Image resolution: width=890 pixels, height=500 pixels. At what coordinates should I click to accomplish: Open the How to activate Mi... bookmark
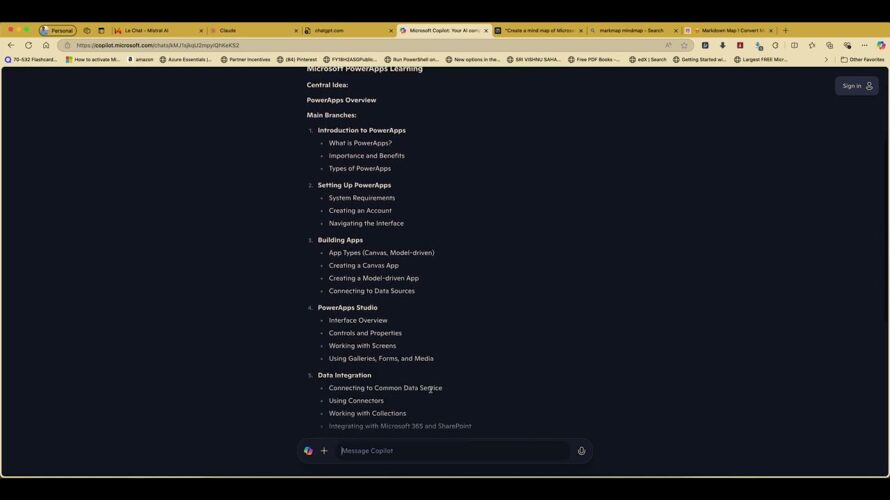(93, 60)
